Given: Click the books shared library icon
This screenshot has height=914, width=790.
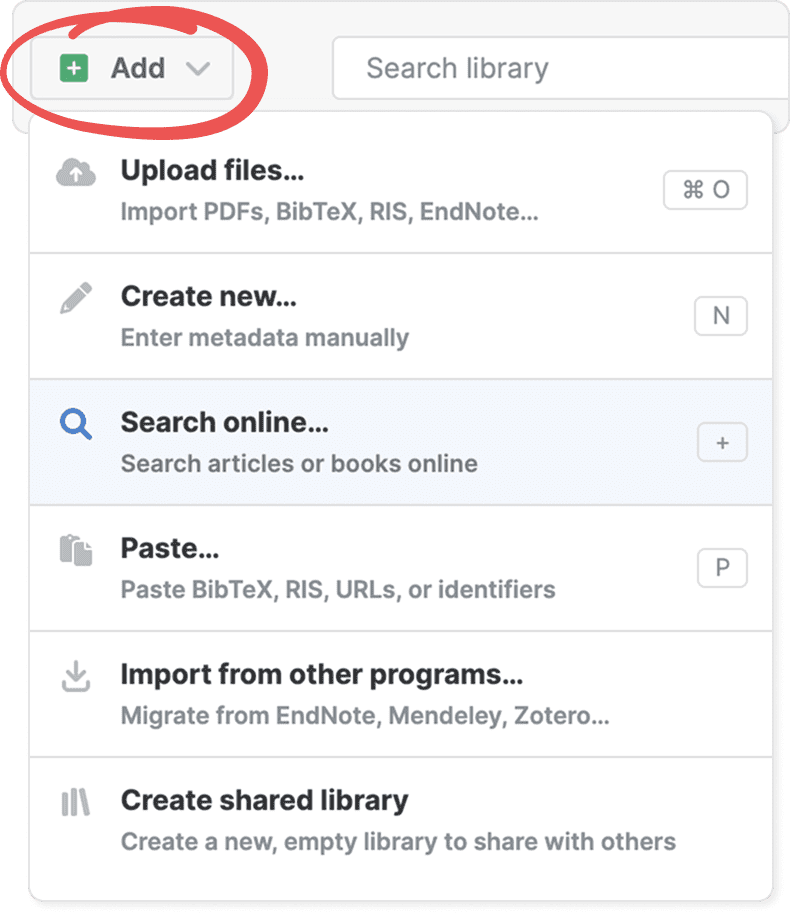Looking at the screenshot, I should (76, 803).
